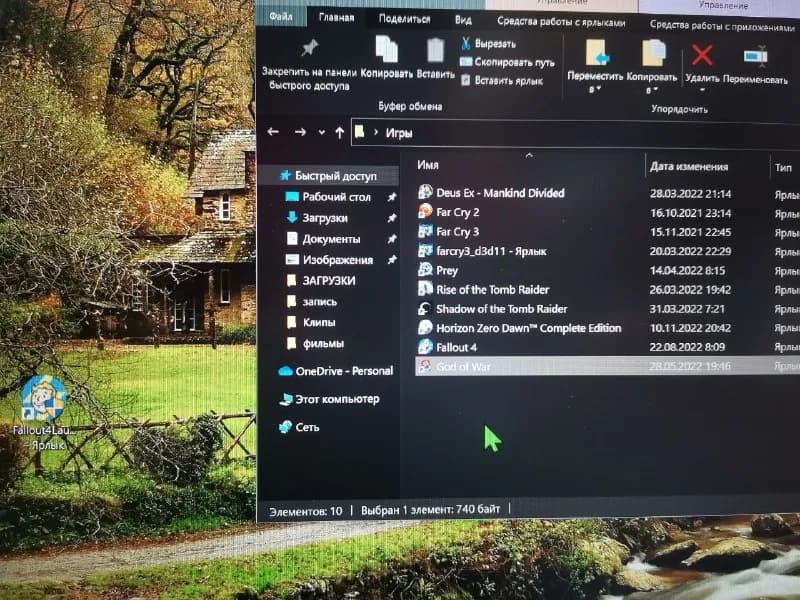800x600 pixels.
Task: Click the Вставить clipboard icon
Action: coord(435,51)
